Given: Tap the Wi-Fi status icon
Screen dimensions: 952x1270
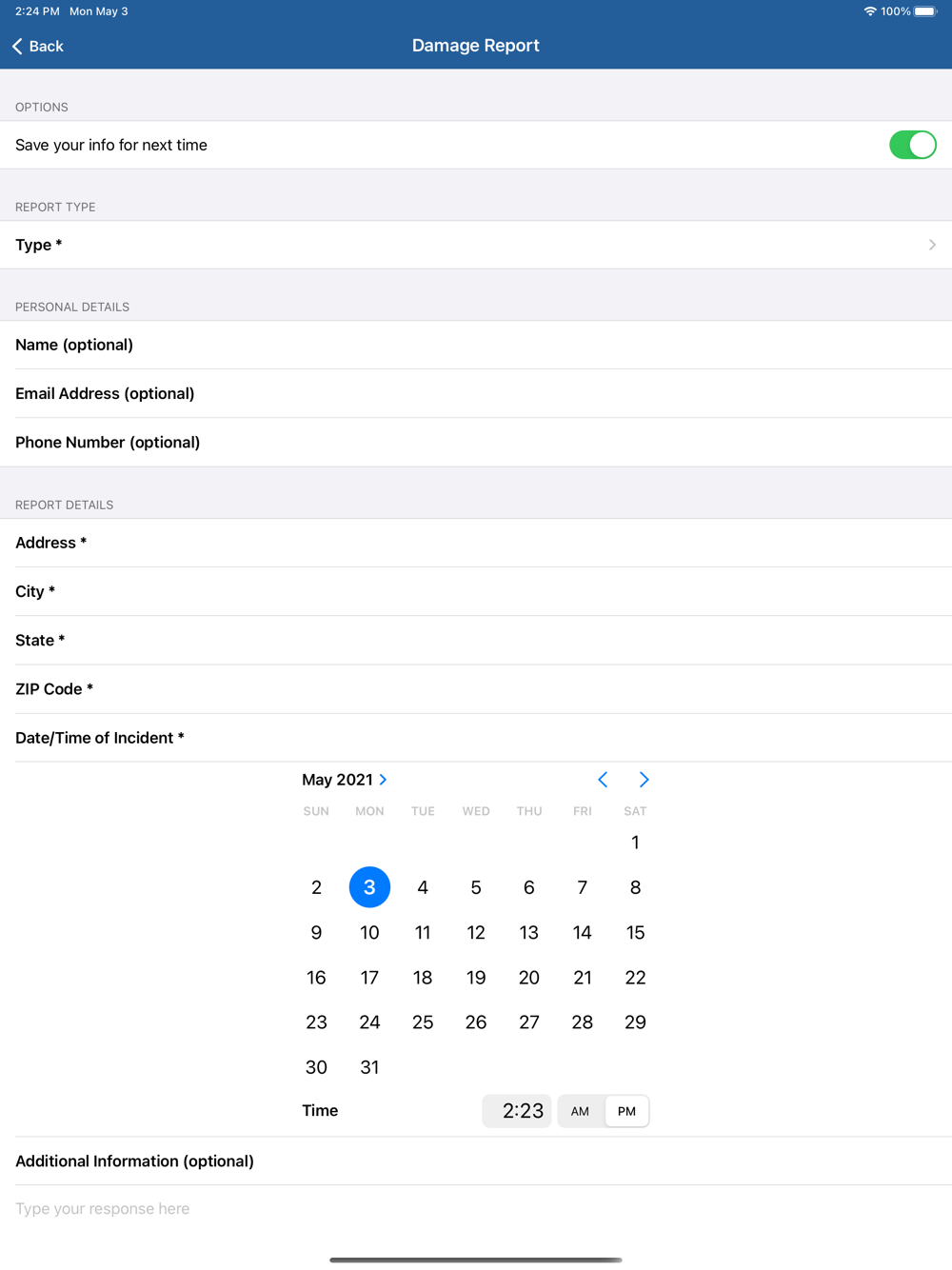Looking at the screenshot, I should tap(869, 11).
